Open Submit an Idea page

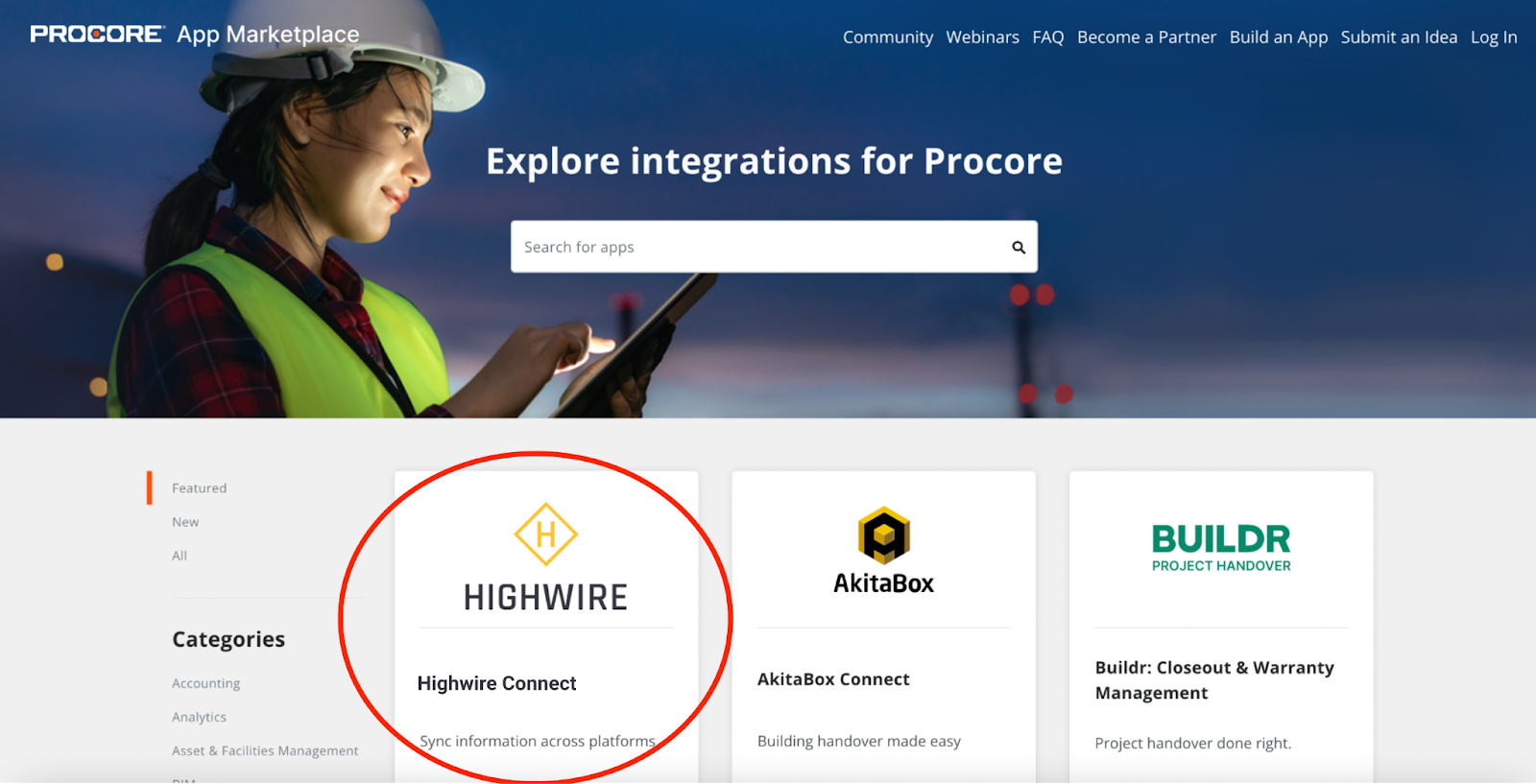1399,37
